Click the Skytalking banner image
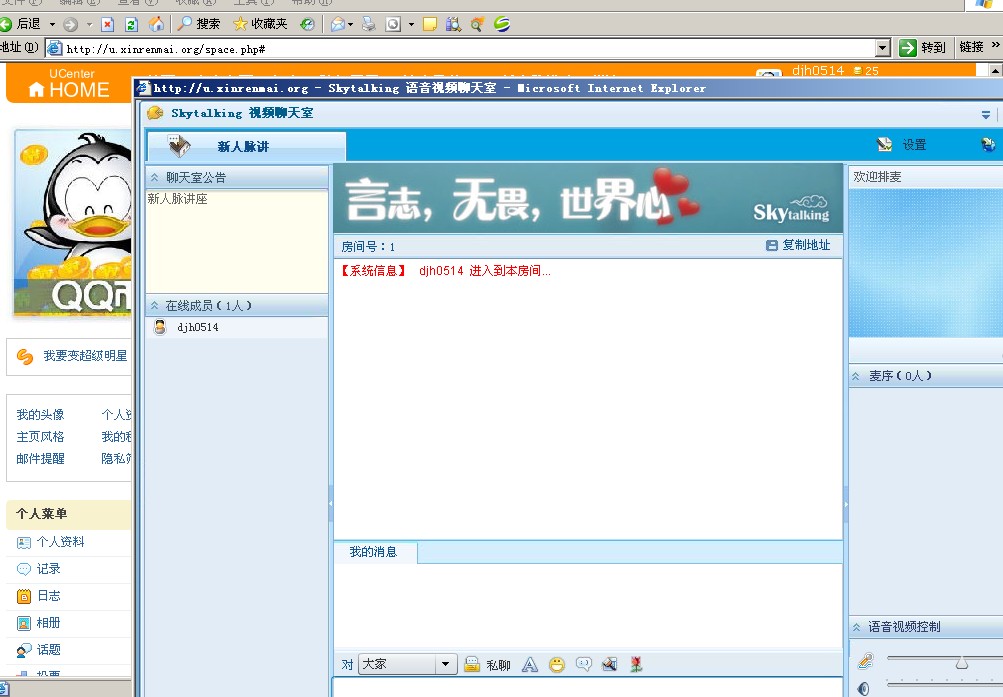 [588, 199]
